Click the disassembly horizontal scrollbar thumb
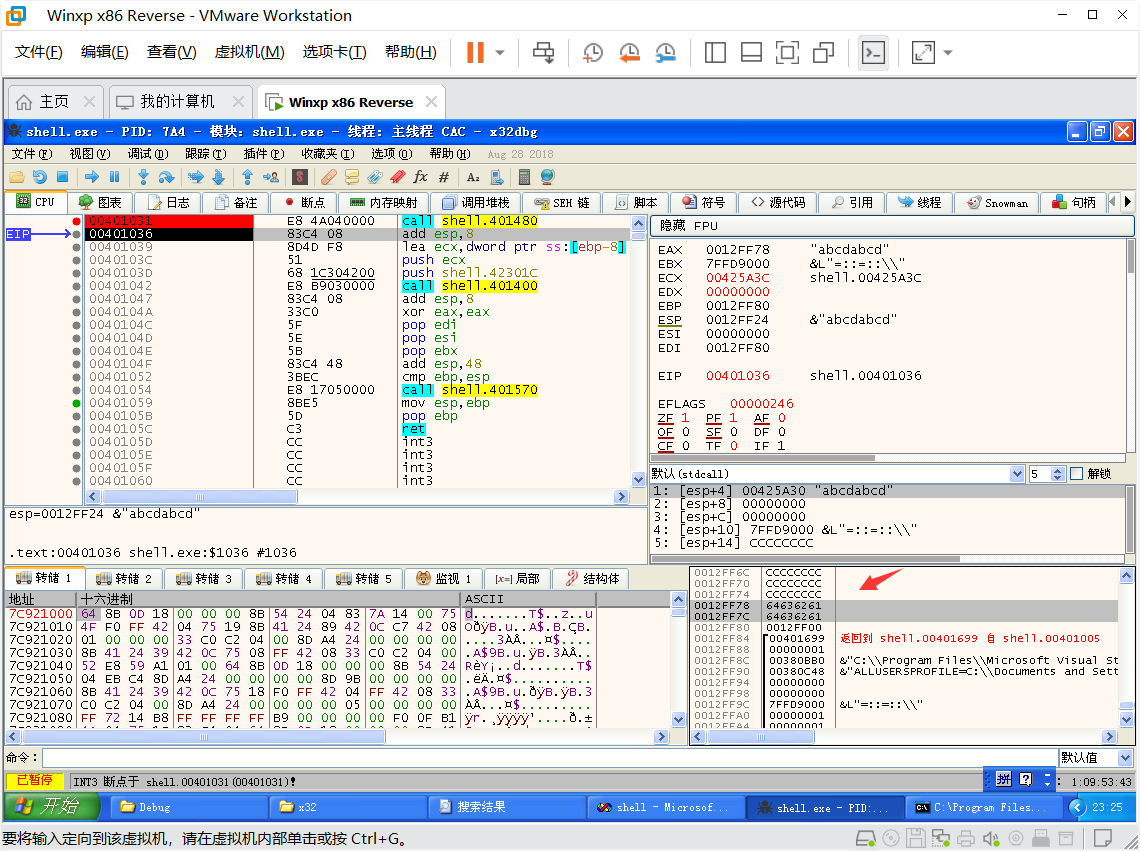 tap(199, 497)
